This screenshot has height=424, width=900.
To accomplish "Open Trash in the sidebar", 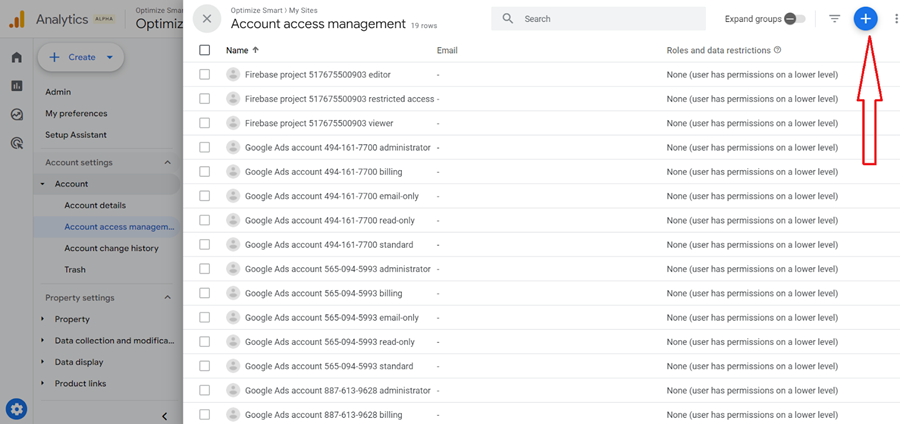I will pyautogui.click(x=75, y=270).
